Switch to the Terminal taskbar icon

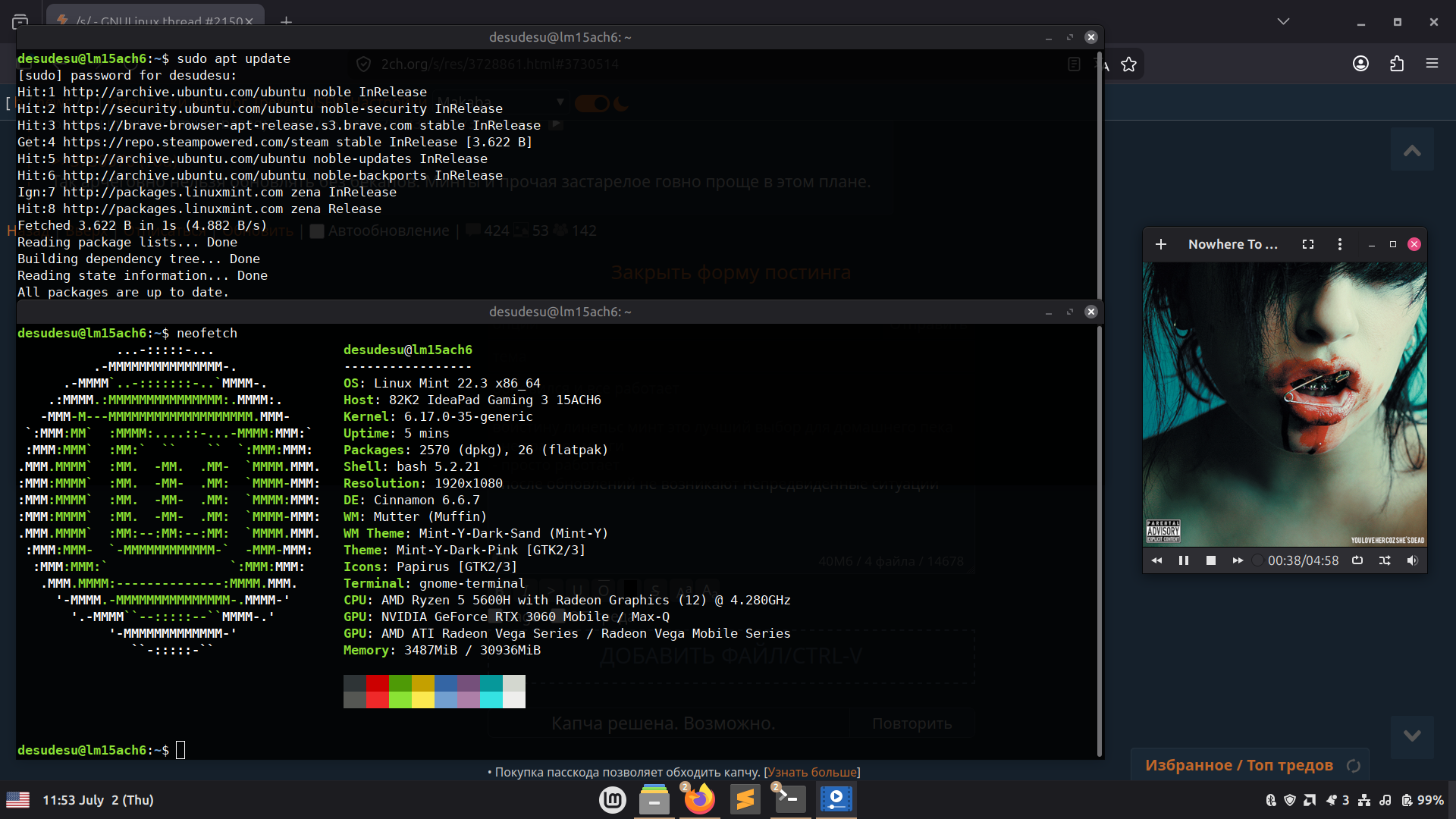point(790,799)
